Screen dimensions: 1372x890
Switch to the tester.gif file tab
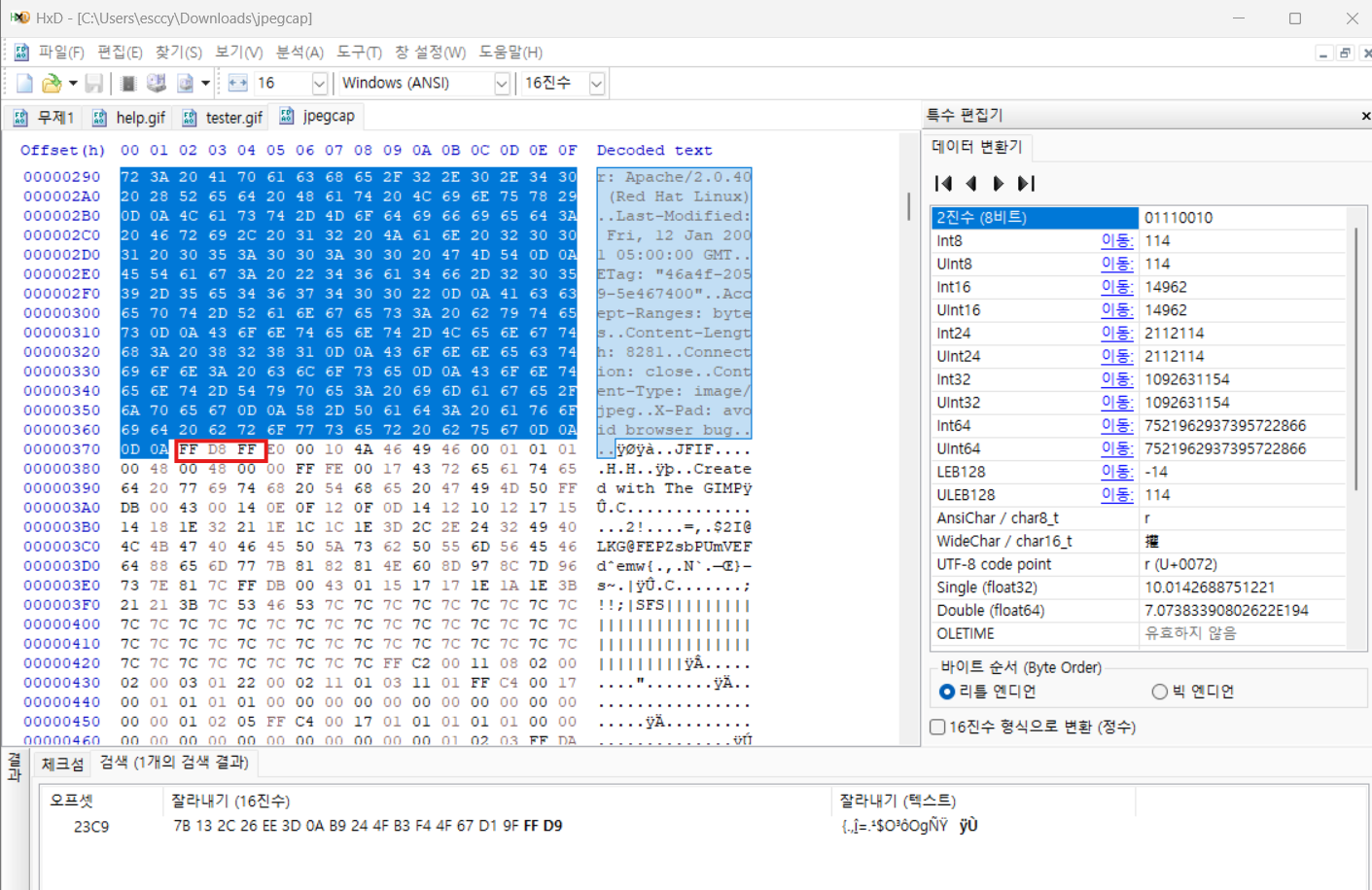point(223,118)
